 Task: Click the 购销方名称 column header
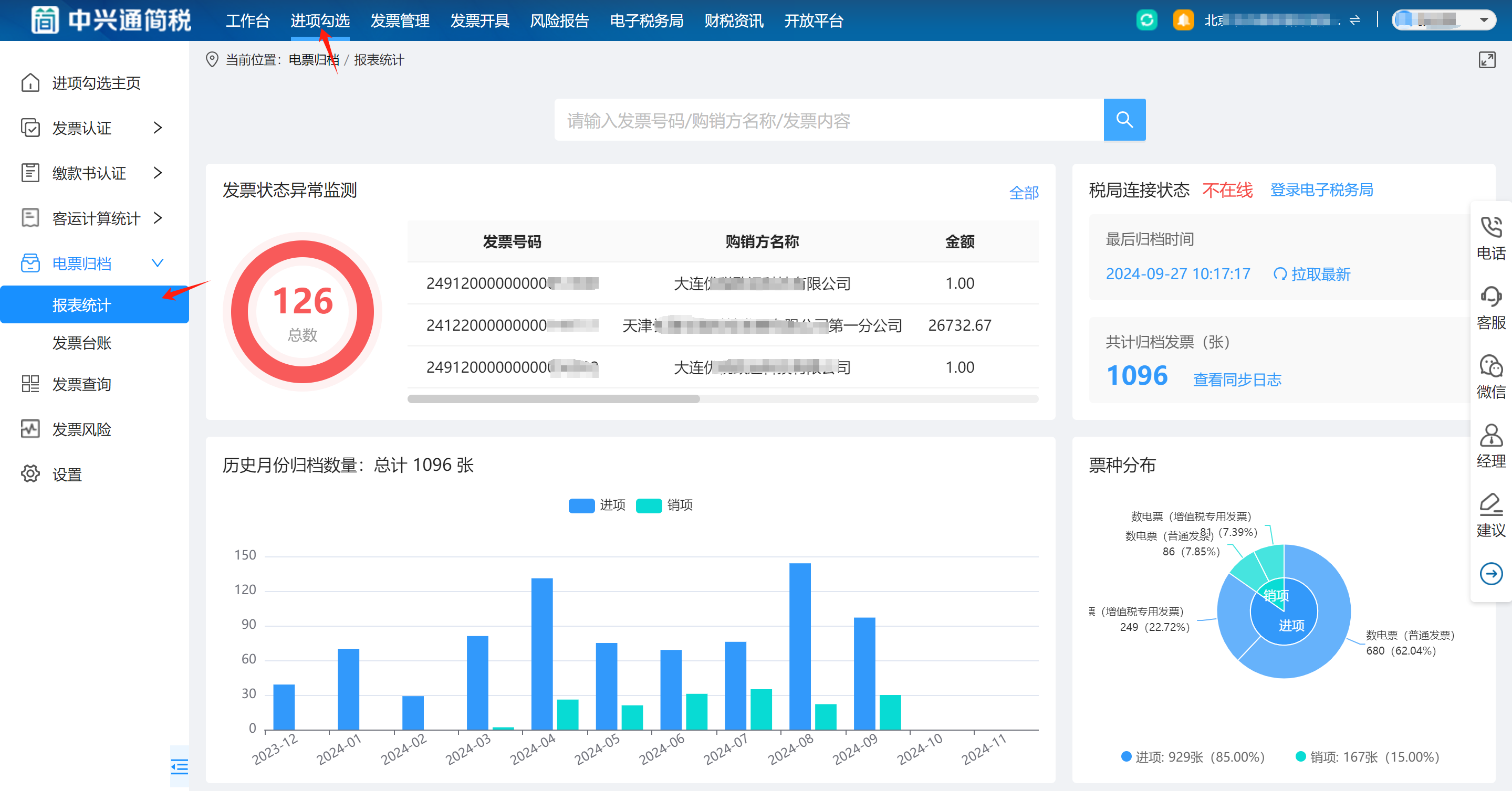[x=762, y=241]
